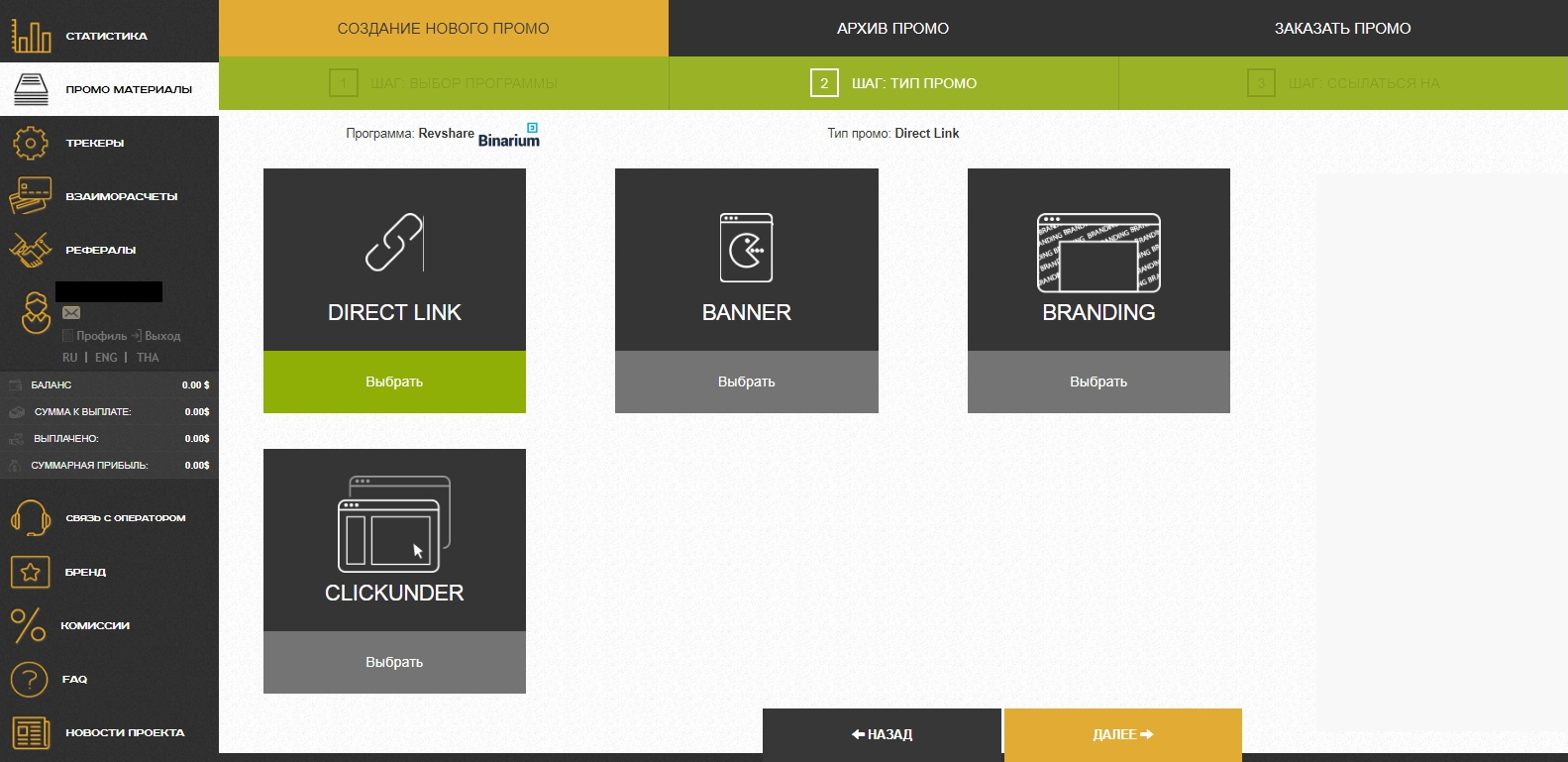This screenshot has width=1568, height=762.
Task: Switch to Архив промо tab
Action: tap(892, 28)
